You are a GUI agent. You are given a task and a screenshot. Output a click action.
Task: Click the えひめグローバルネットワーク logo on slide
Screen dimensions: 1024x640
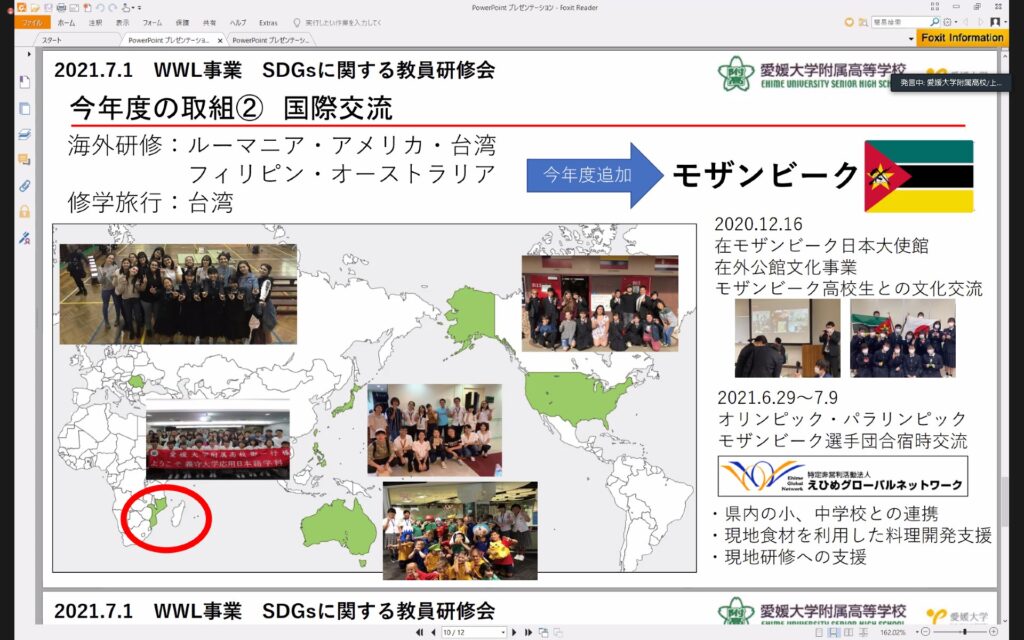coord(842,476)
